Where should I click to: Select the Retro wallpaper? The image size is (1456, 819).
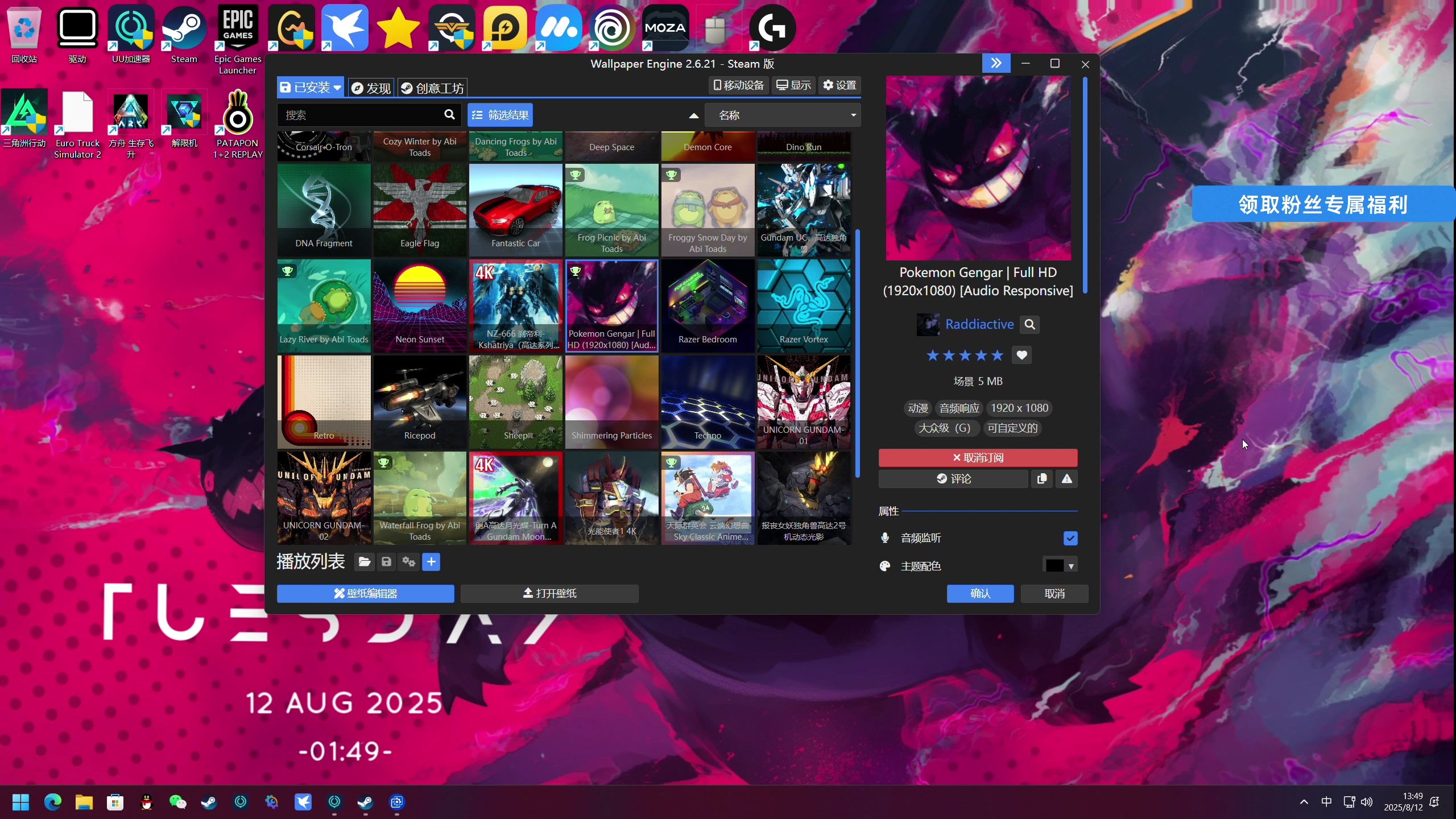coord(324,402)
